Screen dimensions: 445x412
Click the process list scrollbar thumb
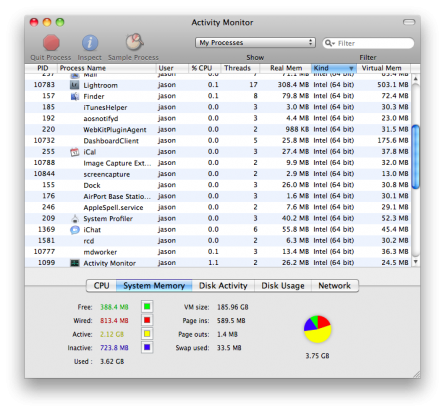click(415, 157)
